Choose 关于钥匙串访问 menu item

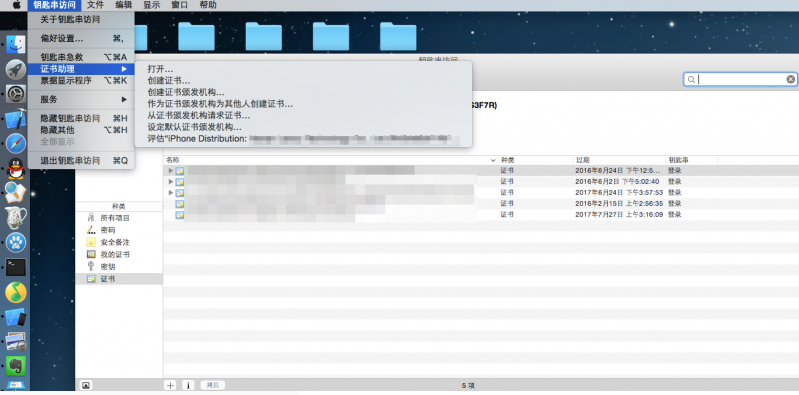coord(81,19)
